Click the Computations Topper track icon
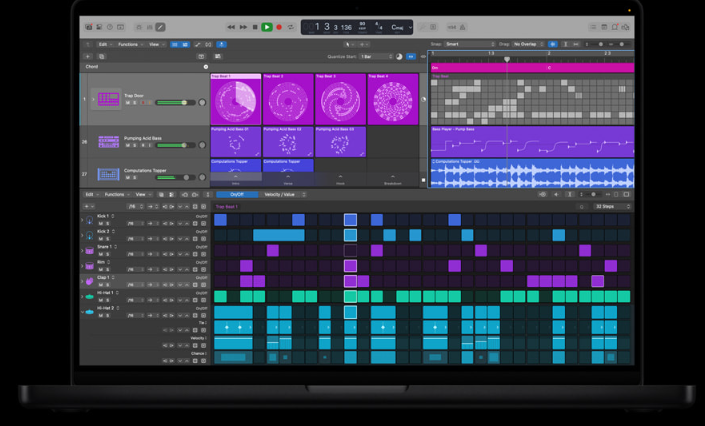The width and height of the screenshot is (705, 426). pos(107,175)
